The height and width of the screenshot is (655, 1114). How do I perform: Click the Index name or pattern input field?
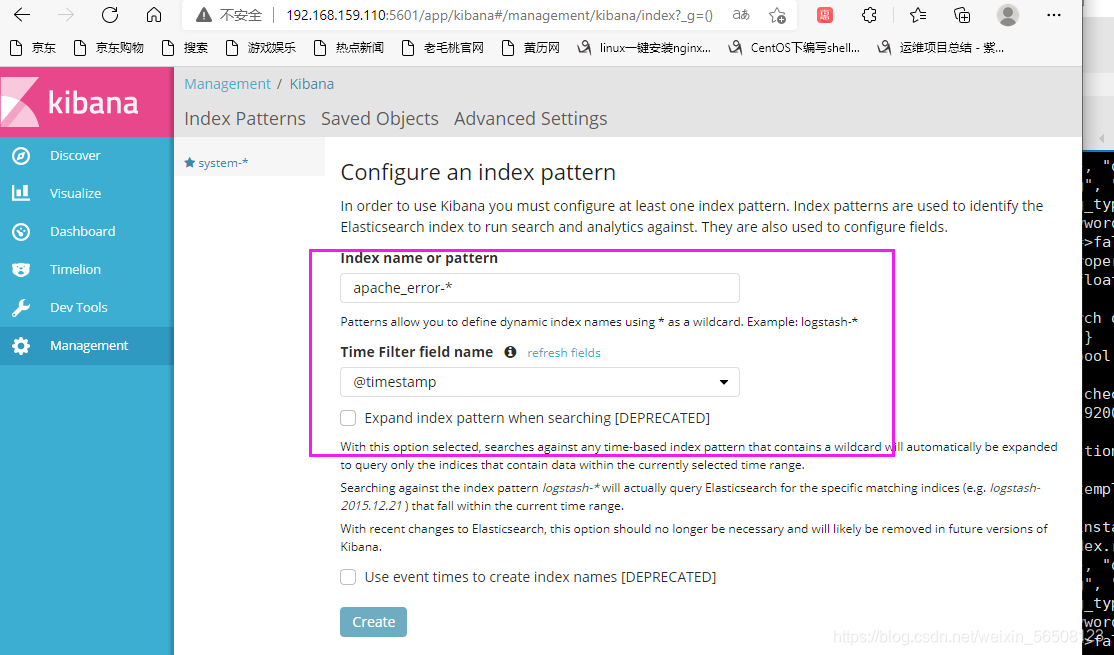(x=540, y=288)
